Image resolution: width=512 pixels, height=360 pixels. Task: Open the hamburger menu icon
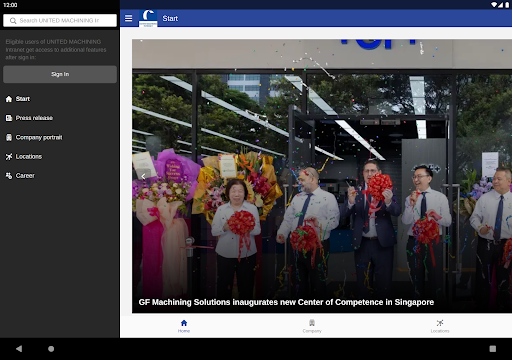coord(128,18)
